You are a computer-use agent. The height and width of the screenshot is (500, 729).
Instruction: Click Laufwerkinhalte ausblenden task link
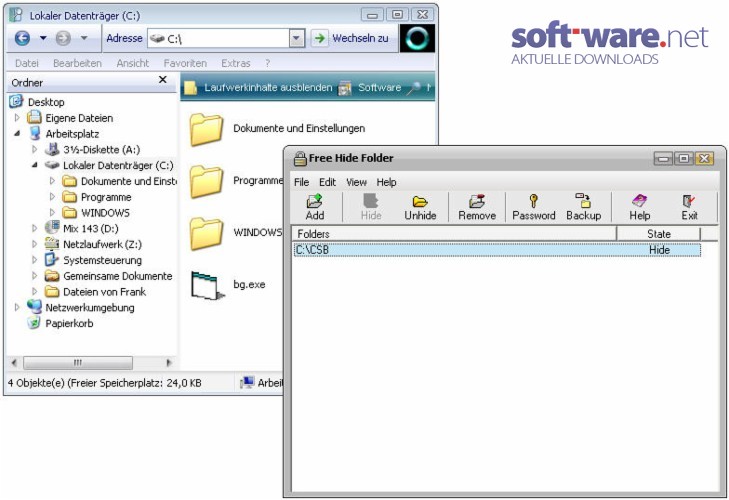pyautogui.click(x=268, y=87)
